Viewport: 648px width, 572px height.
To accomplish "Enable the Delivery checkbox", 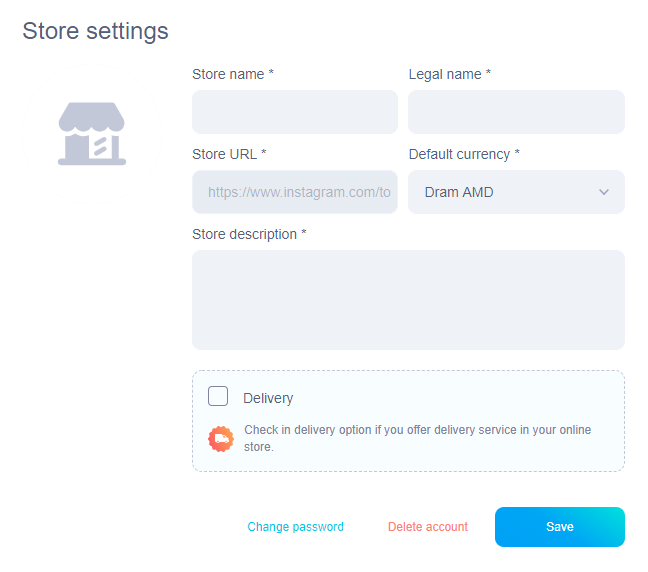I will 218,396.
